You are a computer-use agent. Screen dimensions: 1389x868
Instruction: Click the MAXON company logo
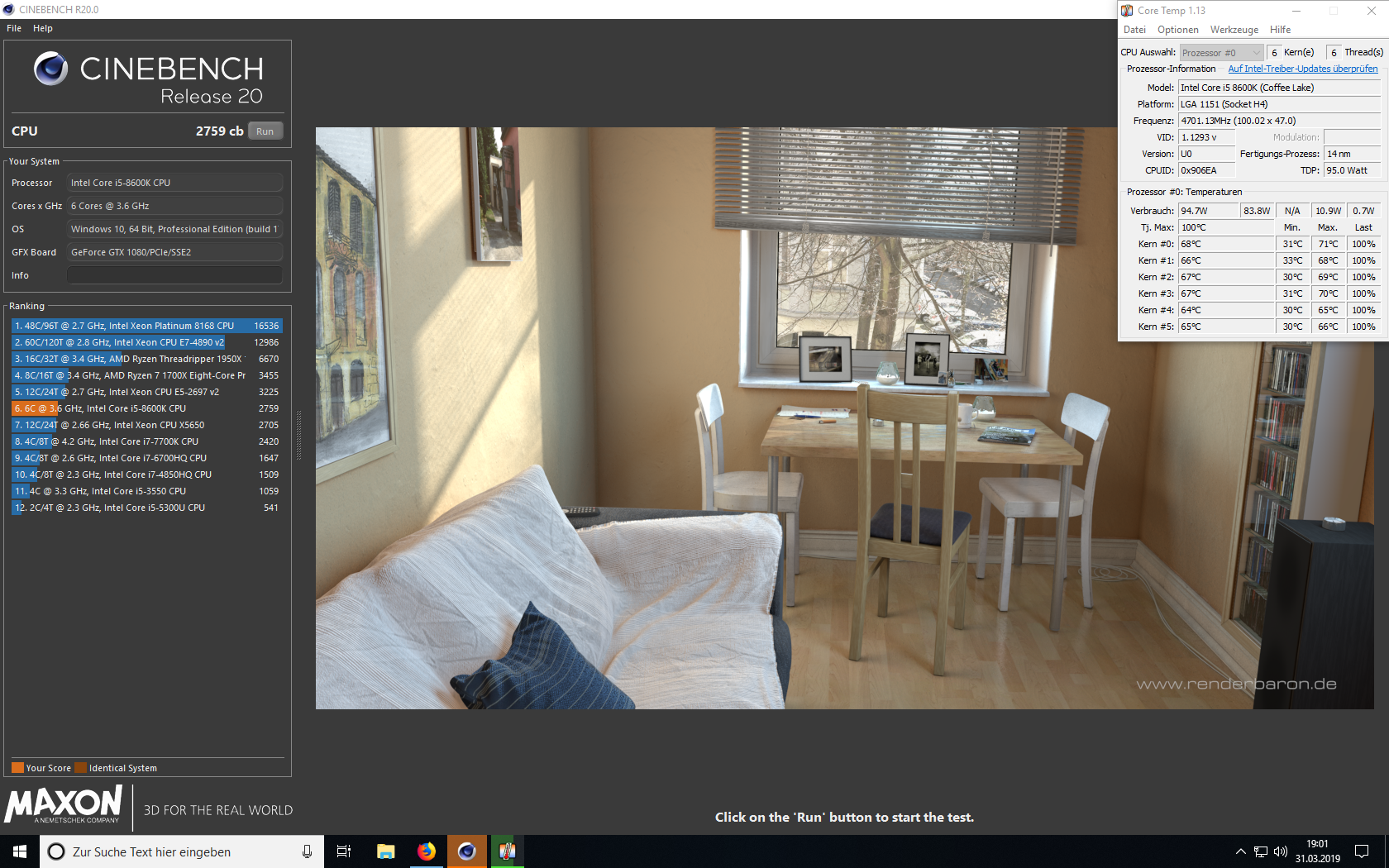[x=64, y=804]
